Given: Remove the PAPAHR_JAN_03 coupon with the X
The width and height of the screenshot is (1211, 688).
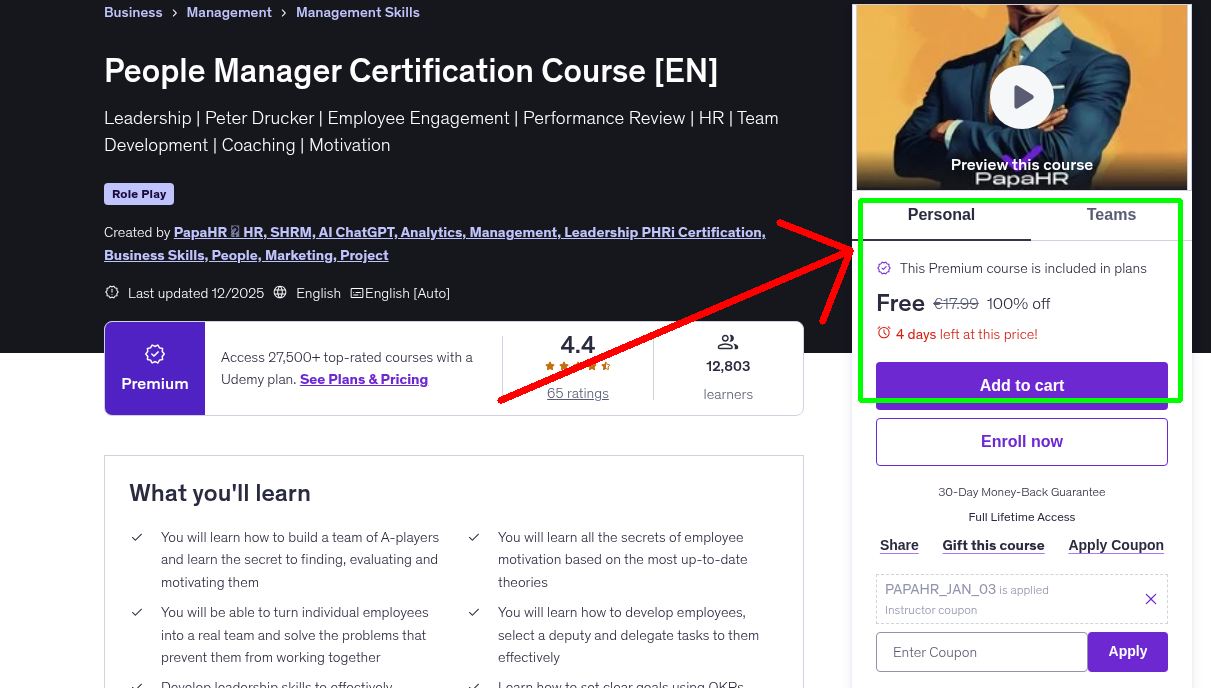Looking at the screenshot, I should click(x=1150, y=599).
